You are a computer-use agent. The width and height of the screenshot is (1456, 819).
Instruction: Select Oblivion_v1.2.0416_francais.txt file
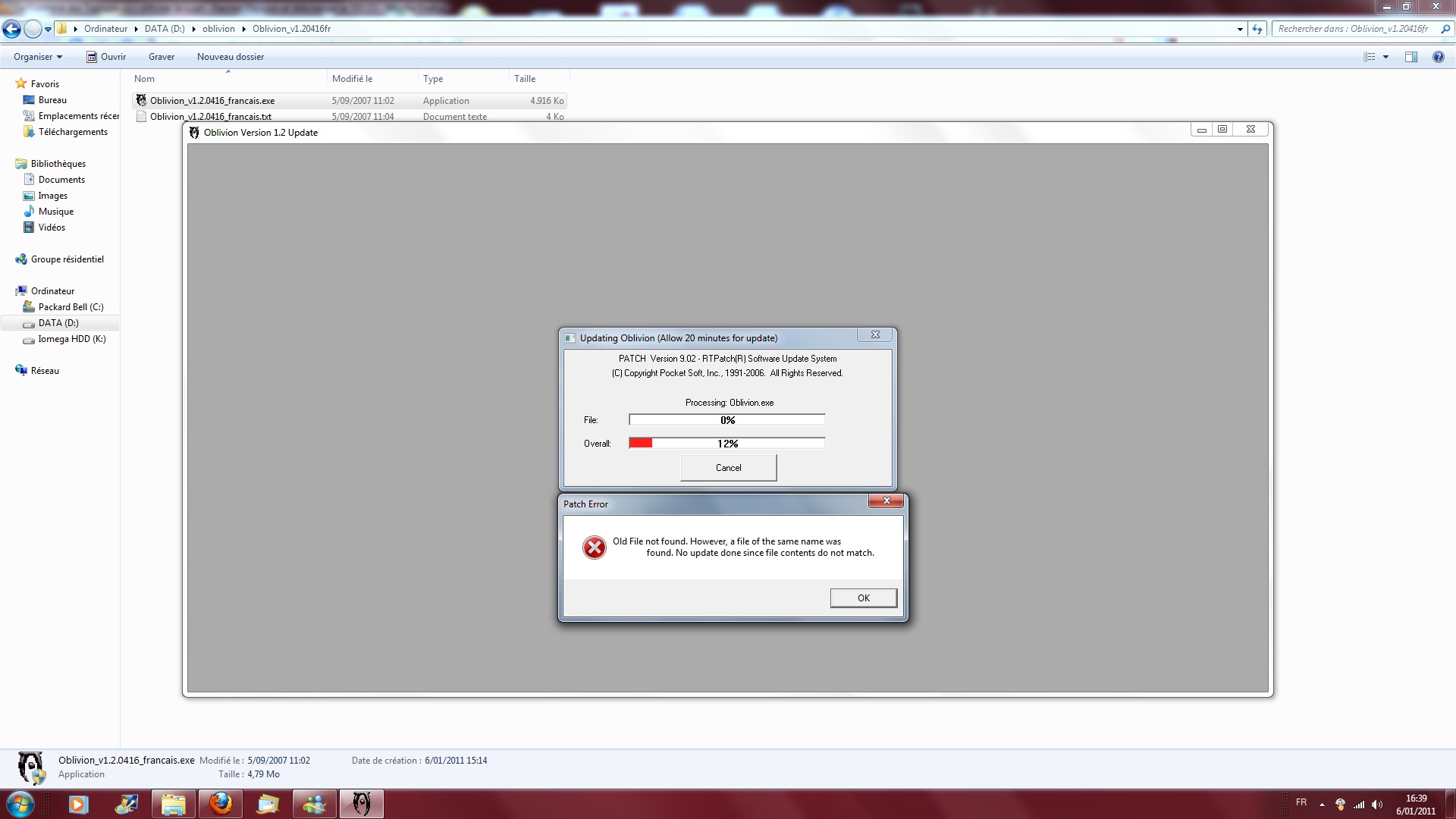[350, 116]
